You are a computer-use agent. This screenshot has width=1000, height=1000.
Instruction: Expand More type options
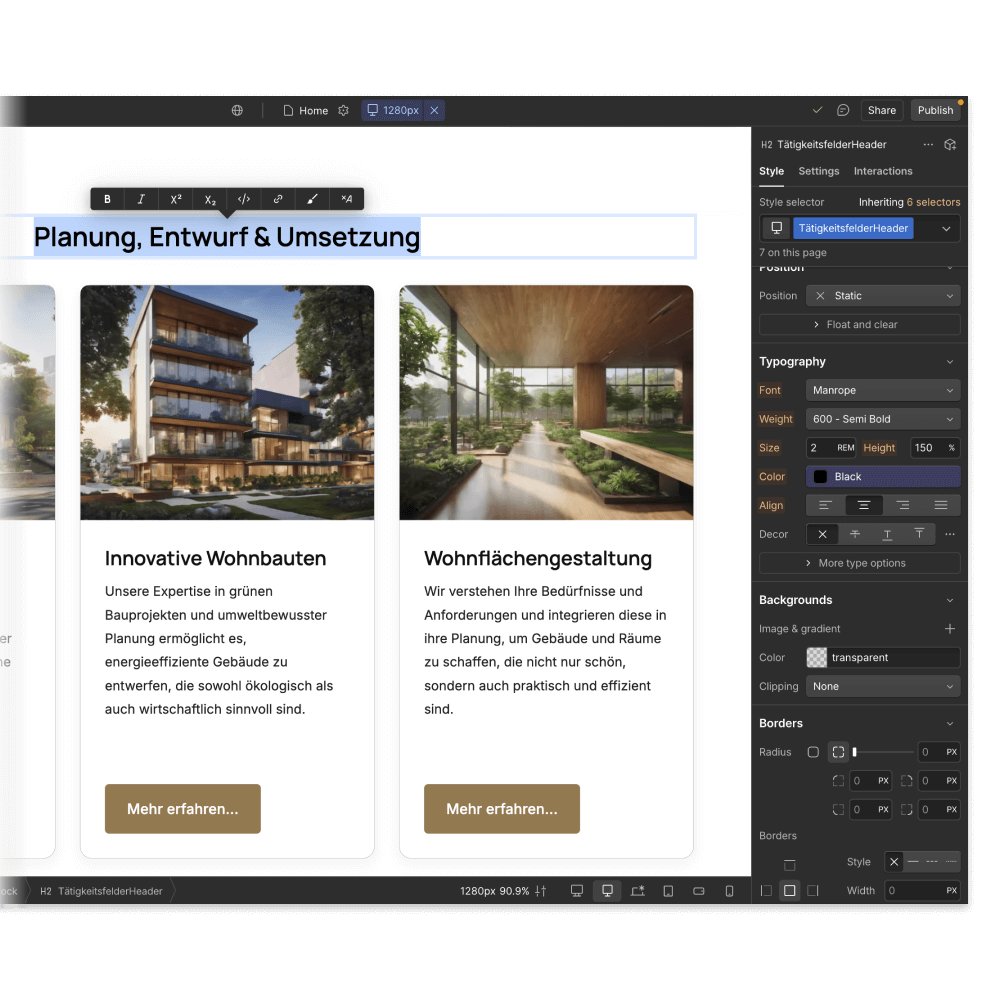[x=858, y=563]
